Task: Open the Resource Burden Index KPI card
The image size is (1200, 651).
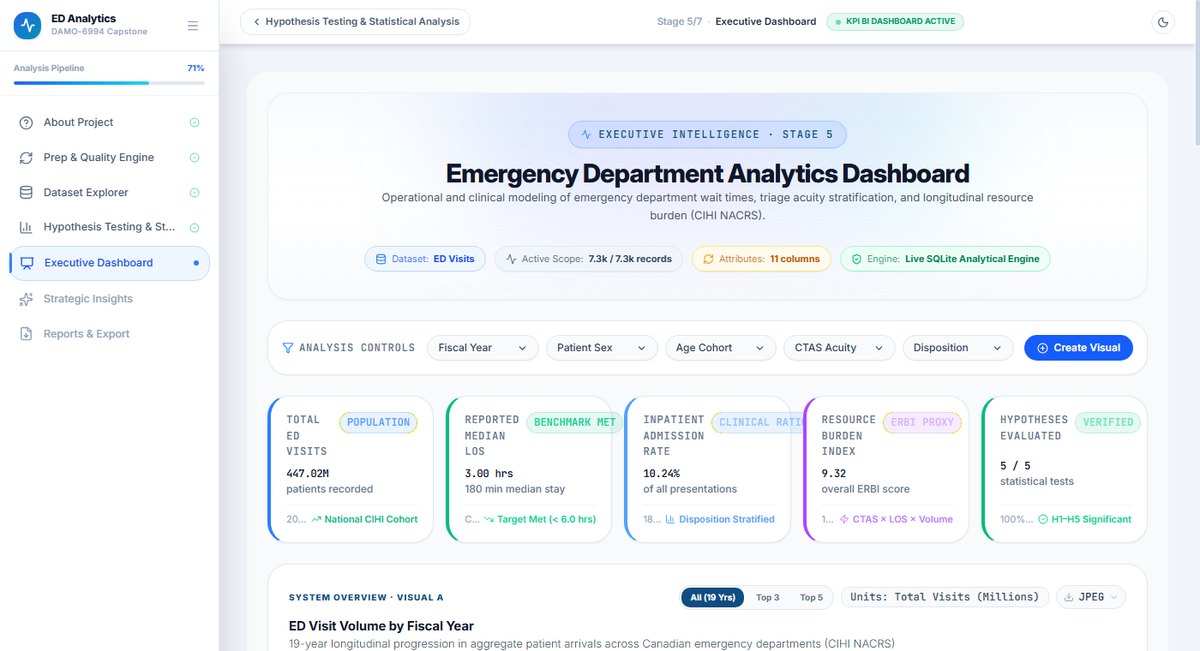Action: pyautogui.click(x=886, y=469)
